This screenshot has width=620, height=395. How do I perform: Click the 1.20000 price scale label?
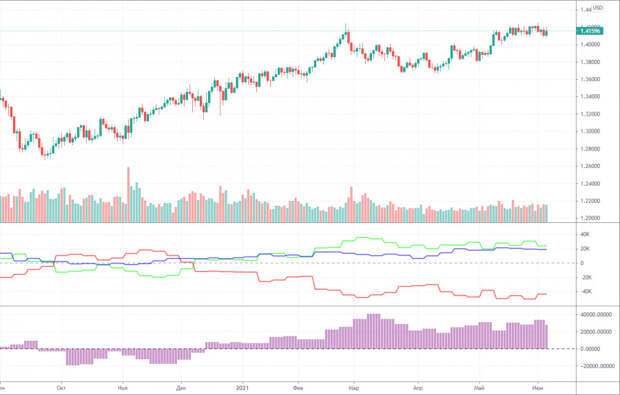pos(590,218)
